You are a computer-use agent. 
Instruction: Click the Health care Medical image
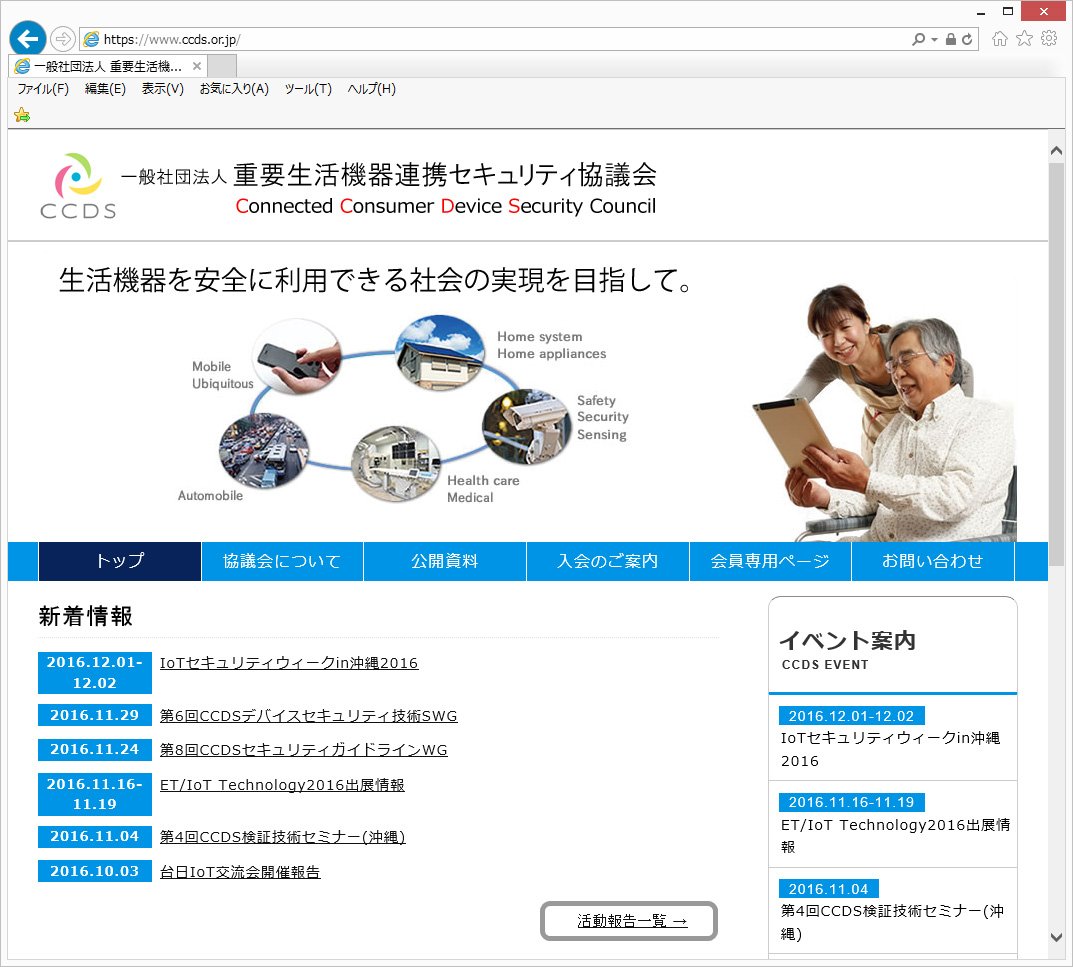click(x=396, y=464)
